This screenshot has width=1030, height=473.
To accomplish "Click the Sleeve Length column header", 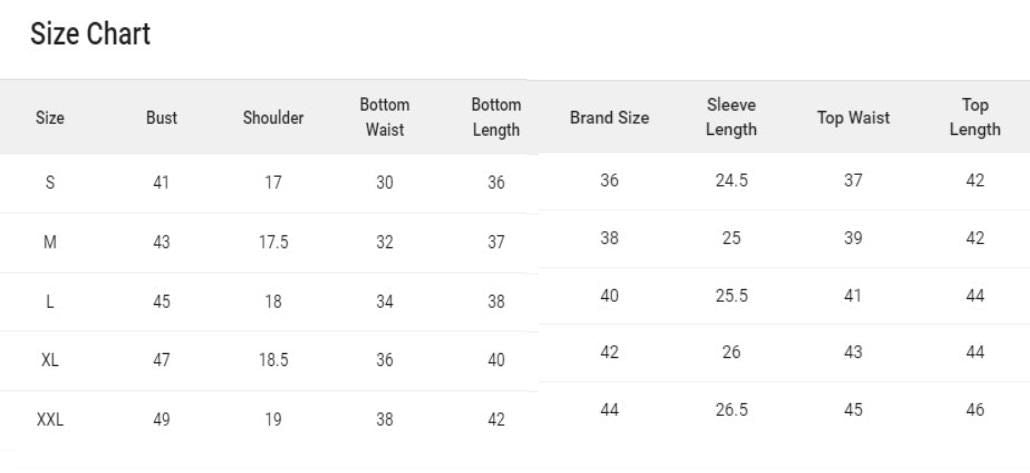I will coord(731,117).
